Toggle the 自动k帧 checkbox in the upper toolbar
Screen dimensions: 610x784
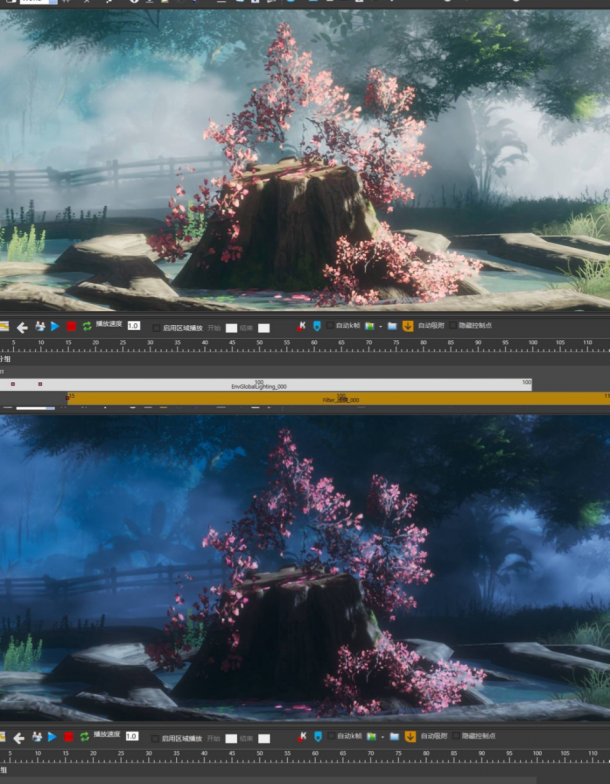point(331,326)
